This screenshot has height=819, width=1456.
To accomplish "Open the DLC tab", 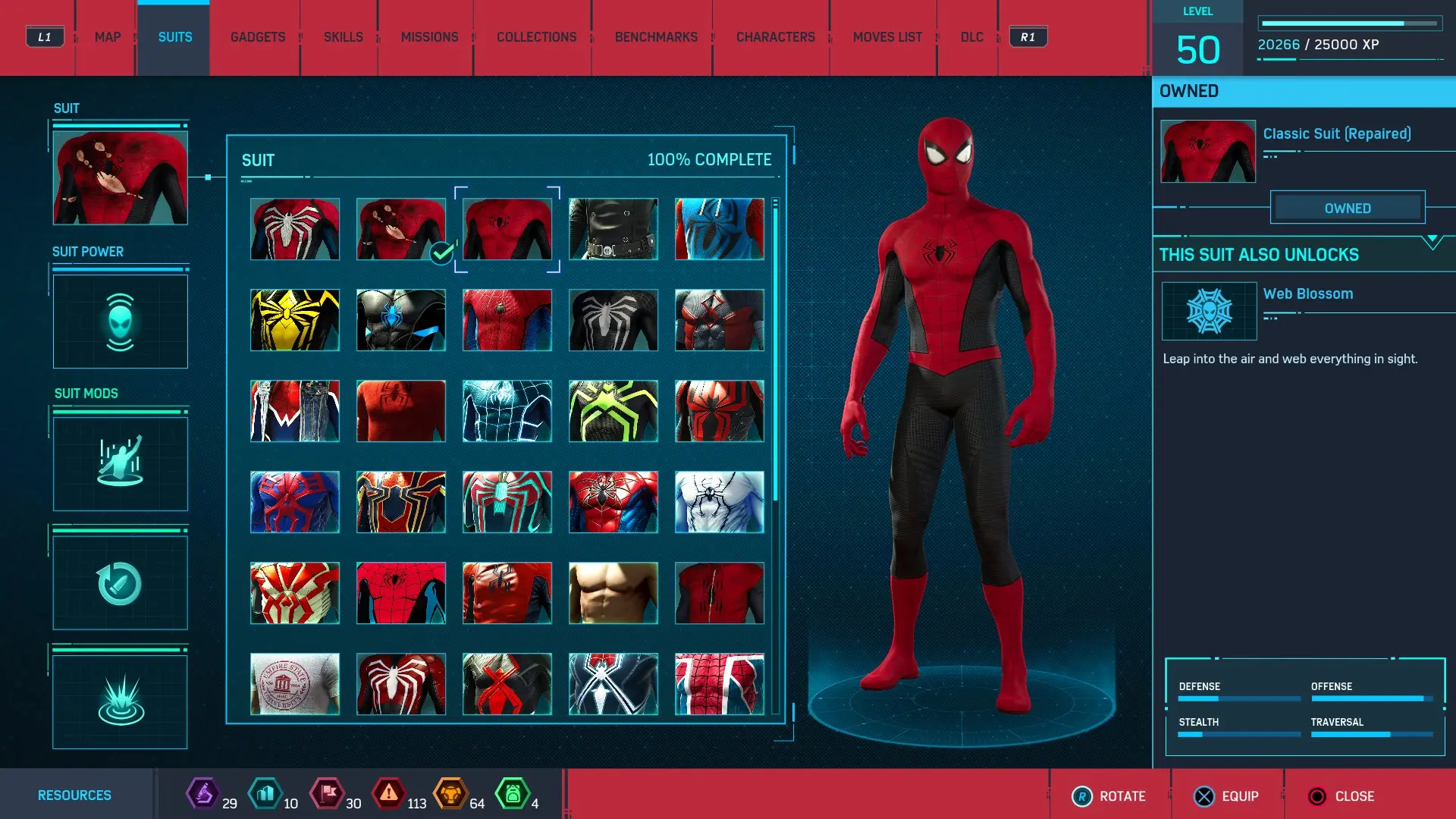I will pyautogui.click(x=971, y=37).
